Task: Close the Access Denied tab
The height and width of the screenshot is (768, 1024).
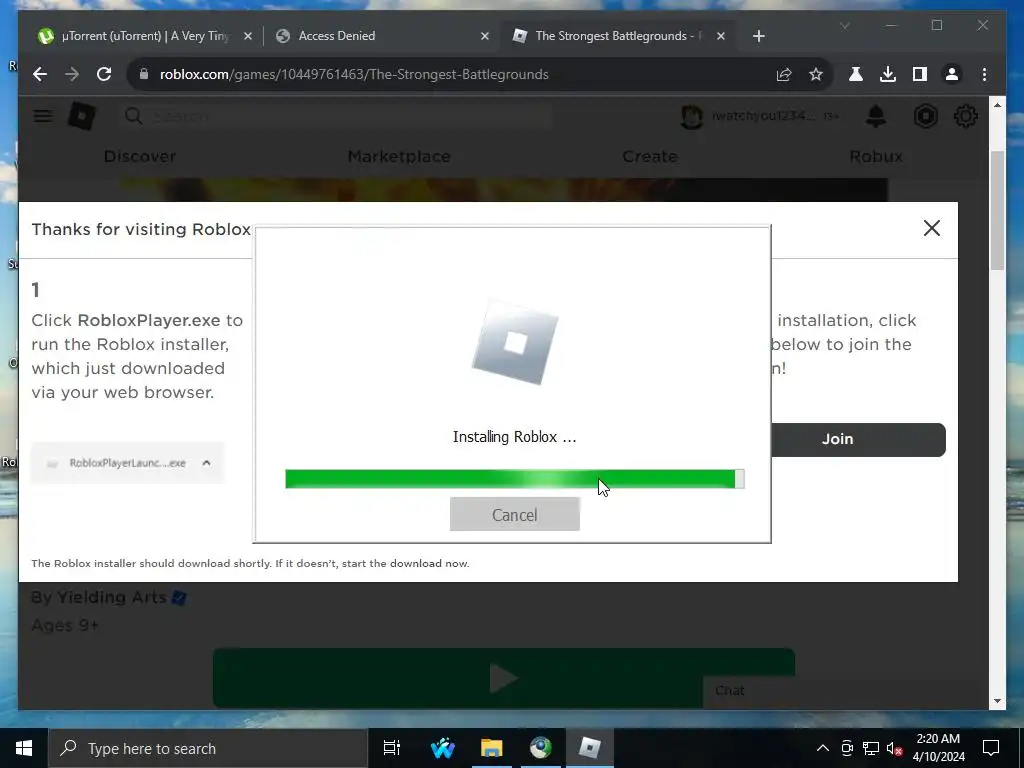Action: (x=485, y=36)
